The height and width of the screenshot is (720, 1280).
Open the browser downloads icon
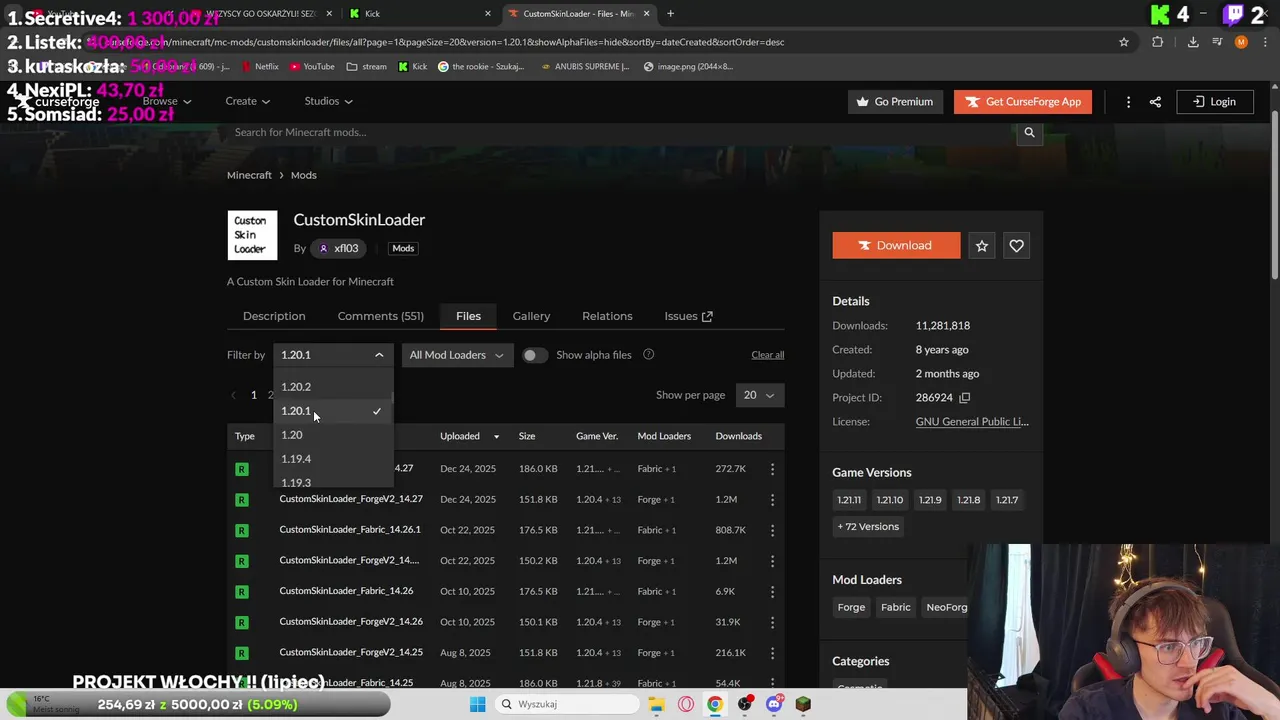(x=1193, y=42)
